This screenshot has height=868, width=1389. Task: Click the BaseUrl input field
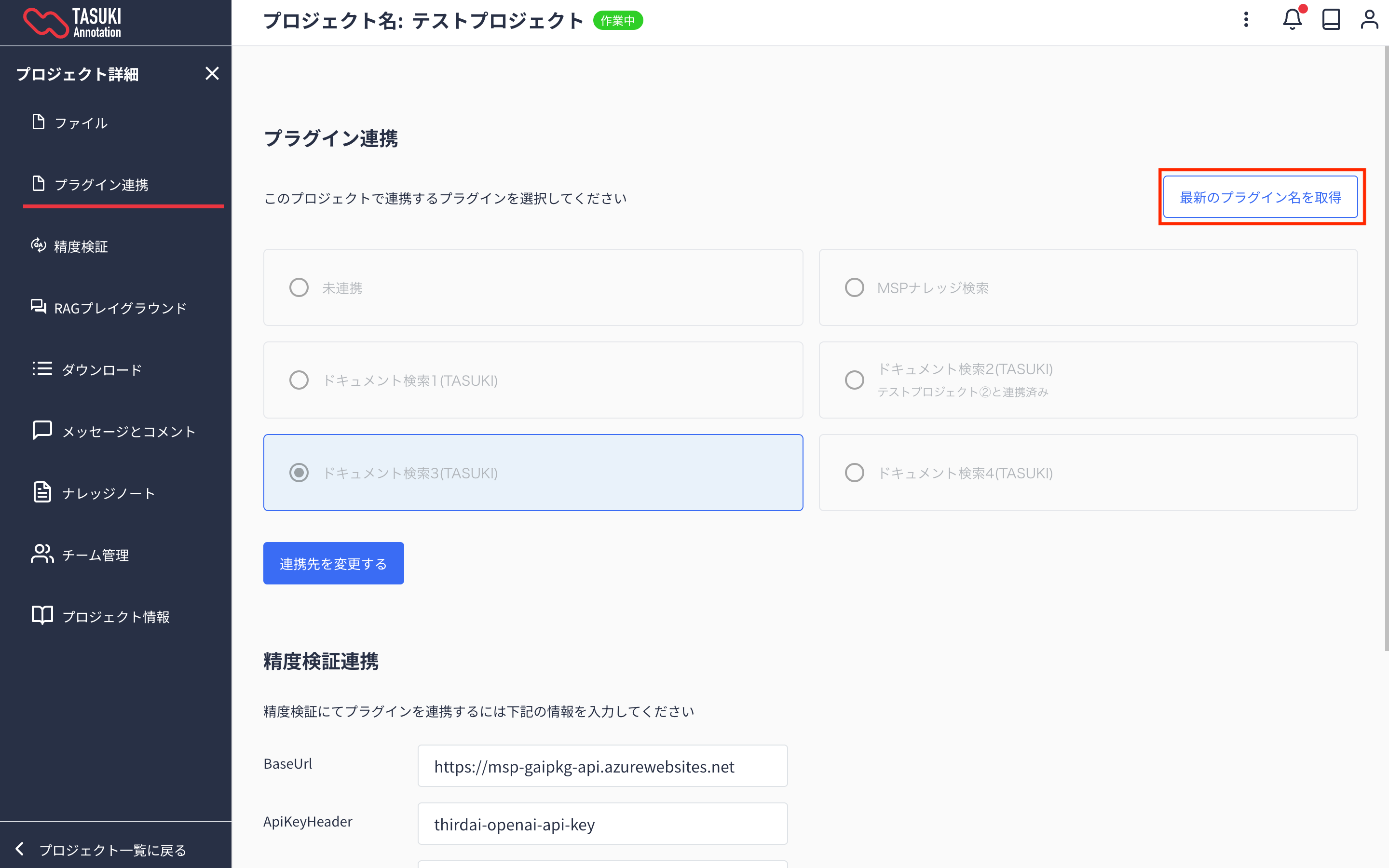click(x=602, y=766)
